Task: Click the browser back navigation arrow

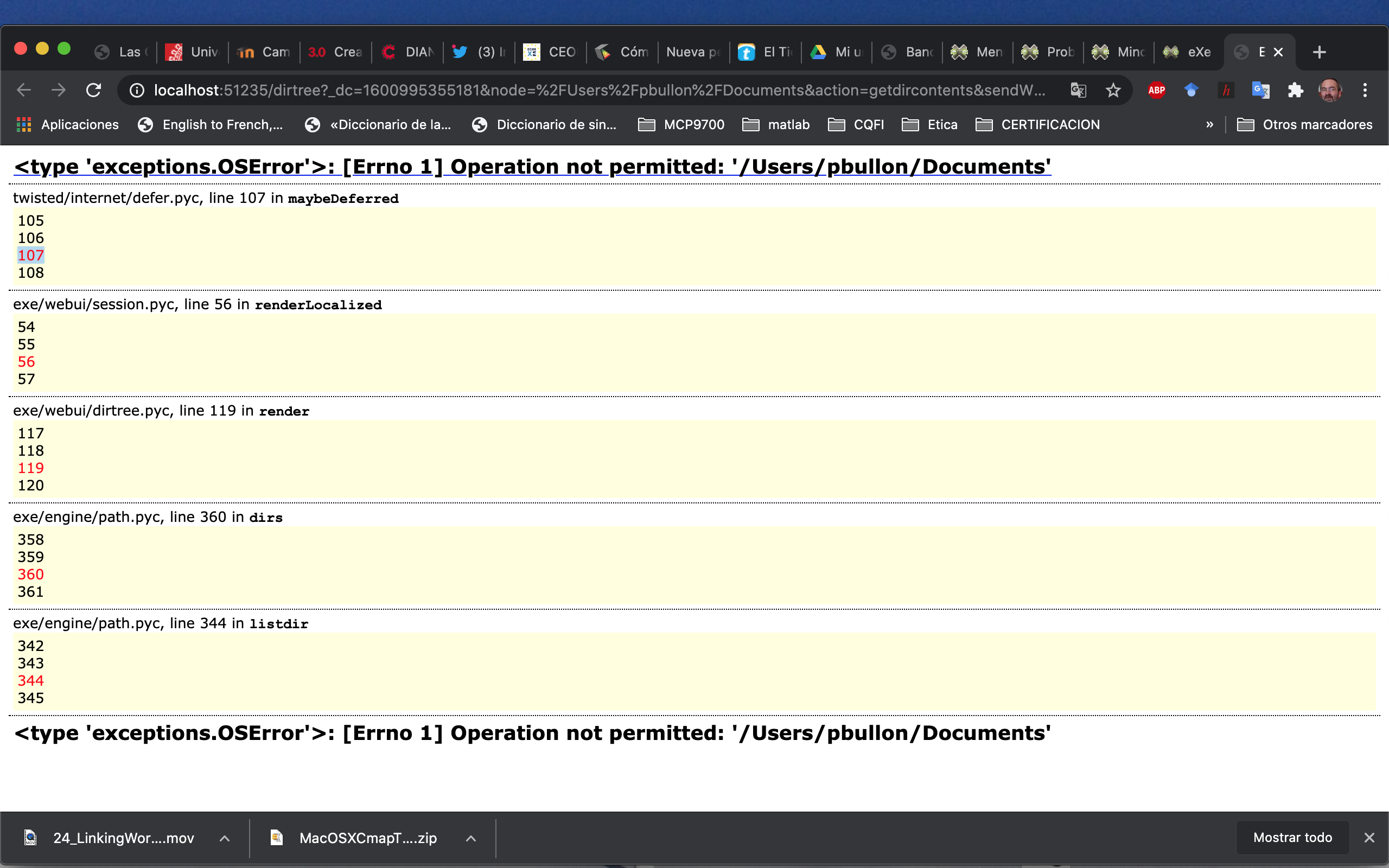Action: [23, 90]
